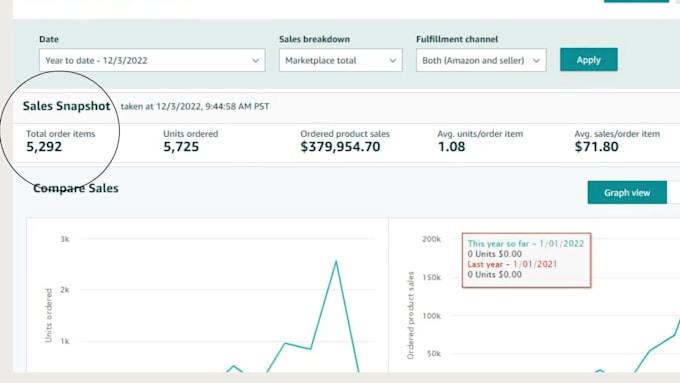Click the Sales breakdown label

click(314, 39)
